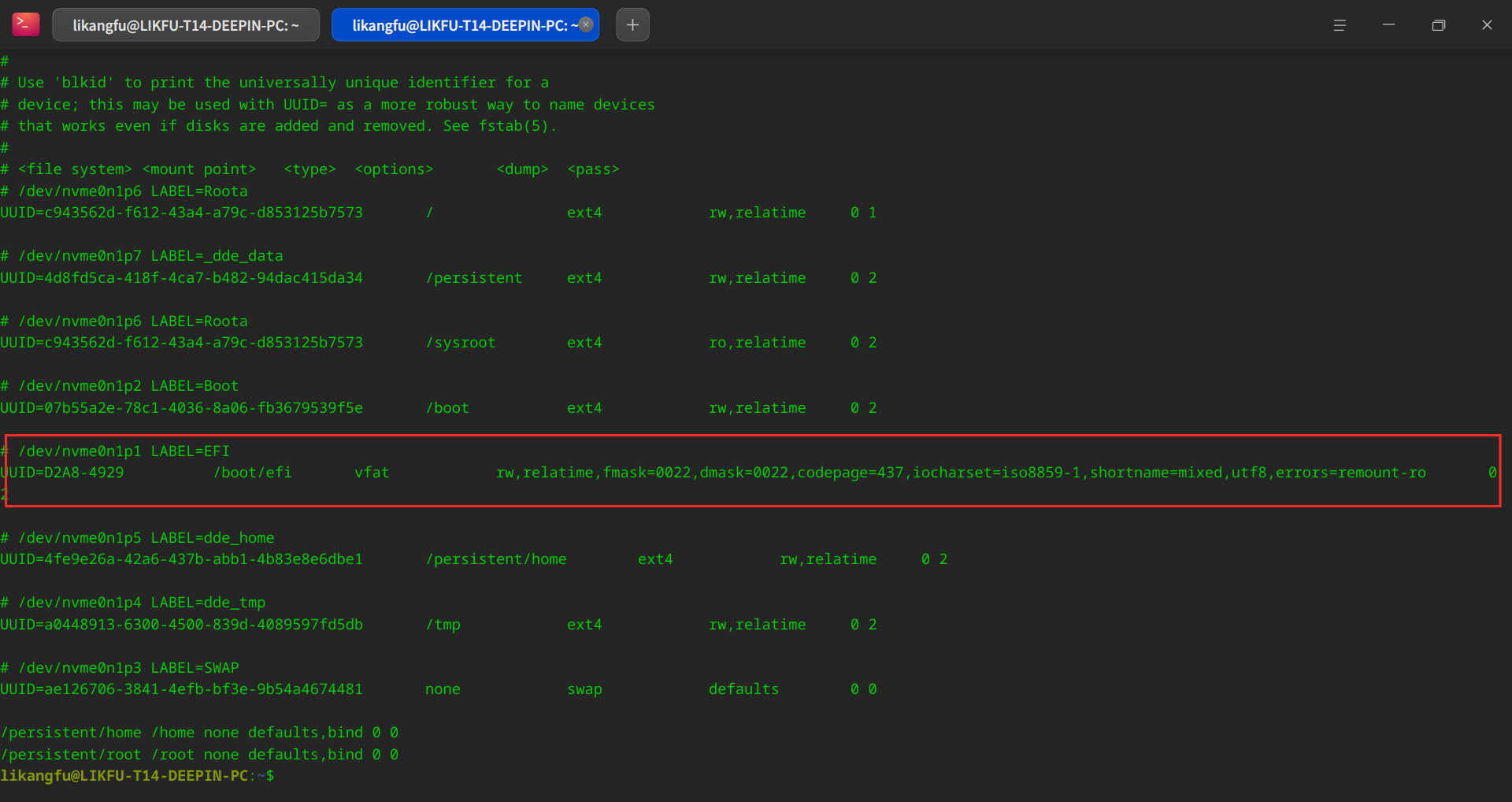Select the active highlighted terminal tab
The image size is (1512, 802).
(465, 25)
